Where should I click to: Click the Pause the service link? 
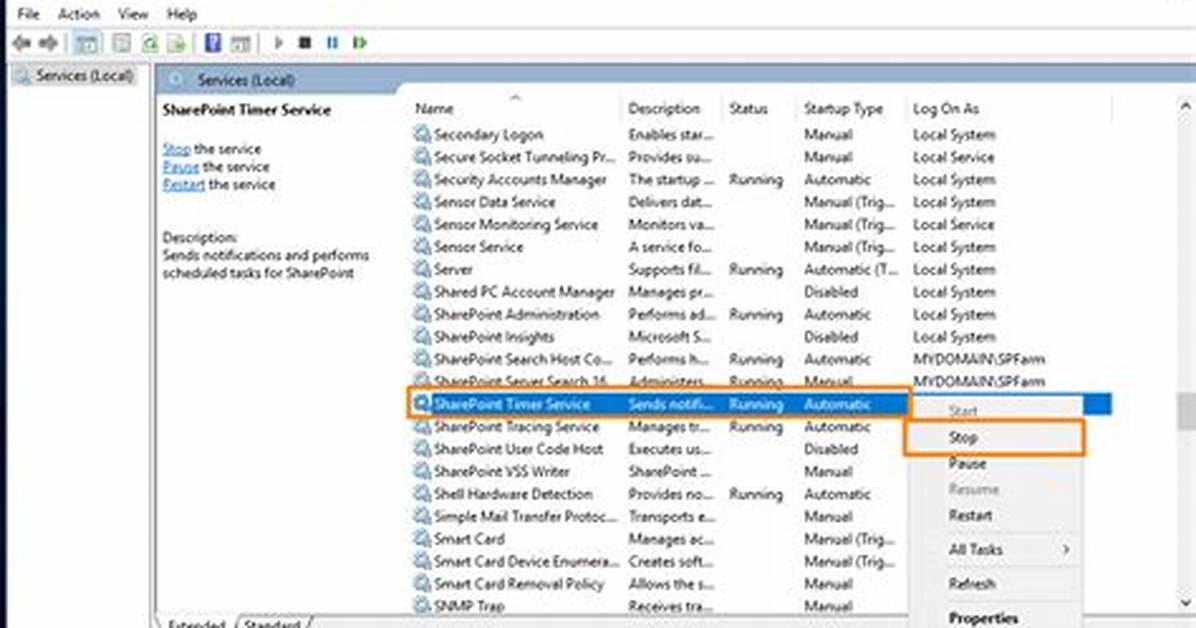[x=181, y=166]
